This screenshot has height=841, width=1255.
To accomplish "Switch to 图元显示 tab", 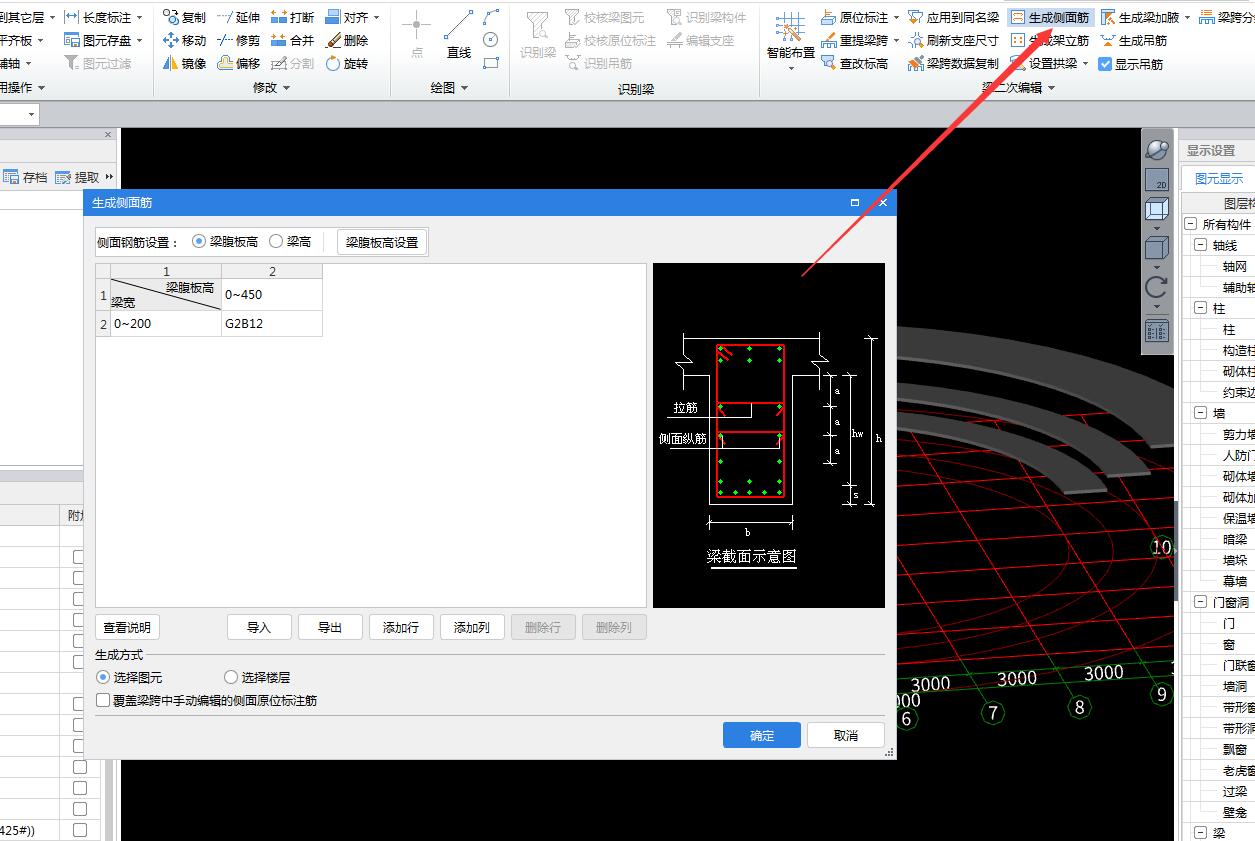I will pos(1218,179).
